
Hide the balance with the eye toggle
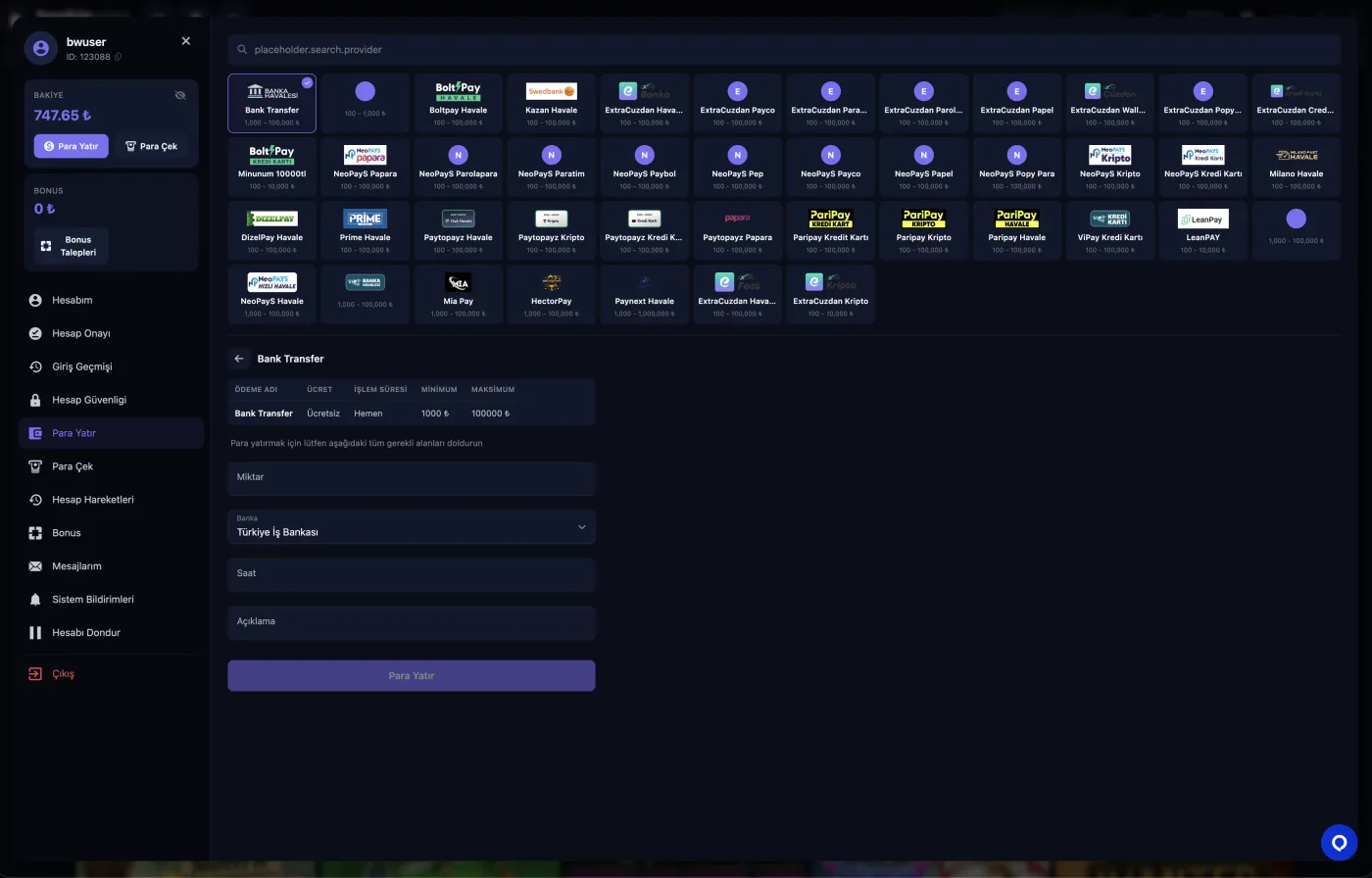coord(180,95)
